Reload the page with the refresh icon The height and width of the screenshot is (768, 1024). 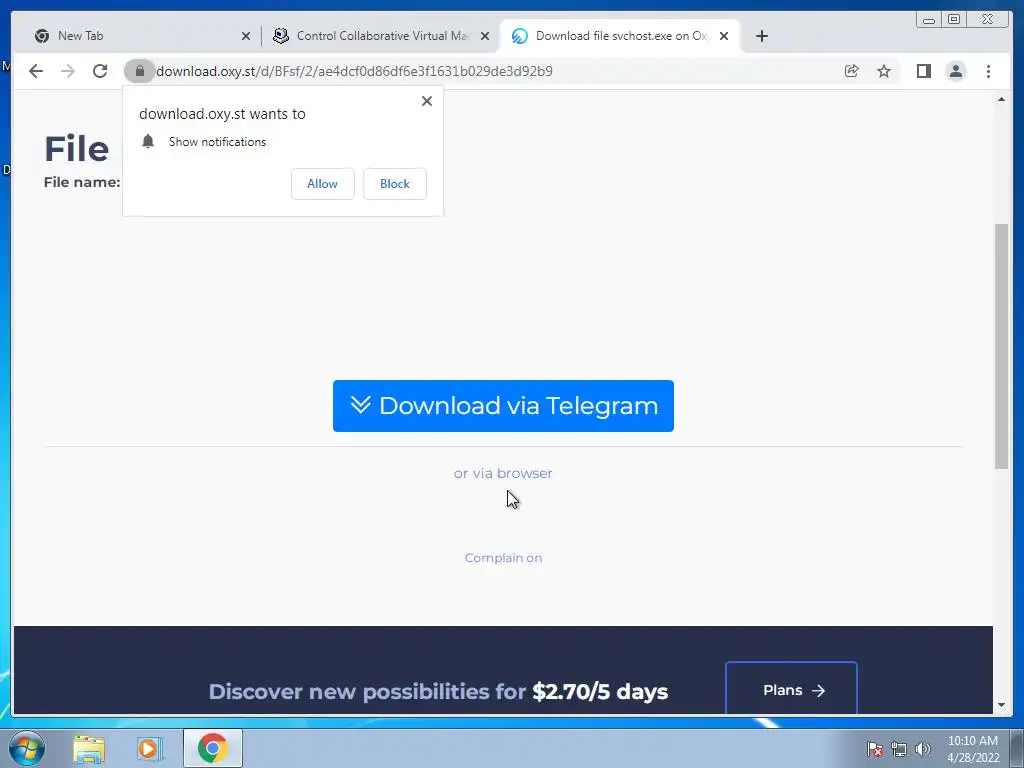tap(100, 71)
